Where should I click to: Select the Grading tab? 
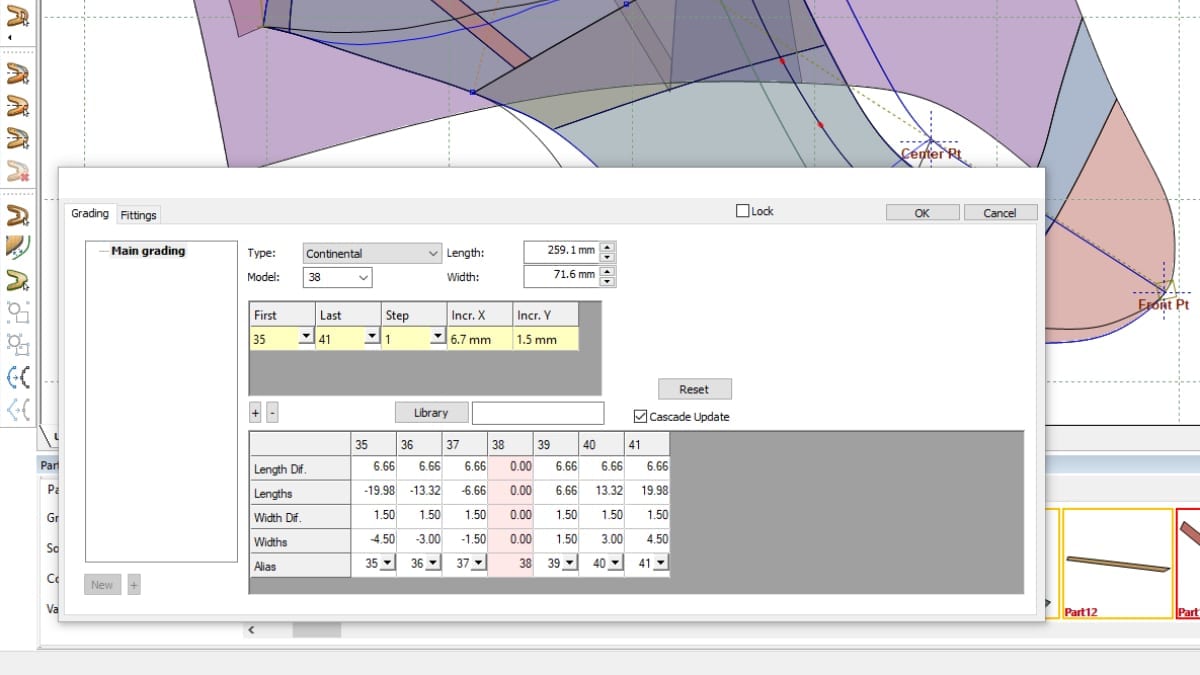click(x=89, y=213)
